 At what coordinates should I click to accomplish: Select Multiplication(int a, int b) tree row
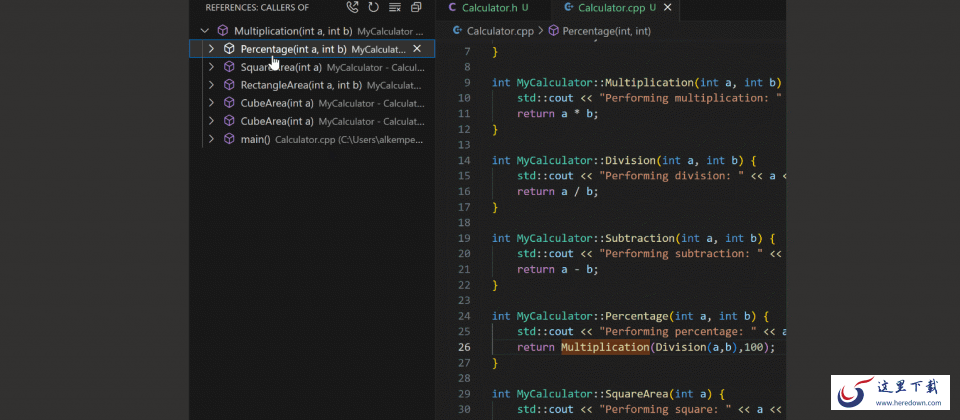pyautogui.click(x=312, y=30)
